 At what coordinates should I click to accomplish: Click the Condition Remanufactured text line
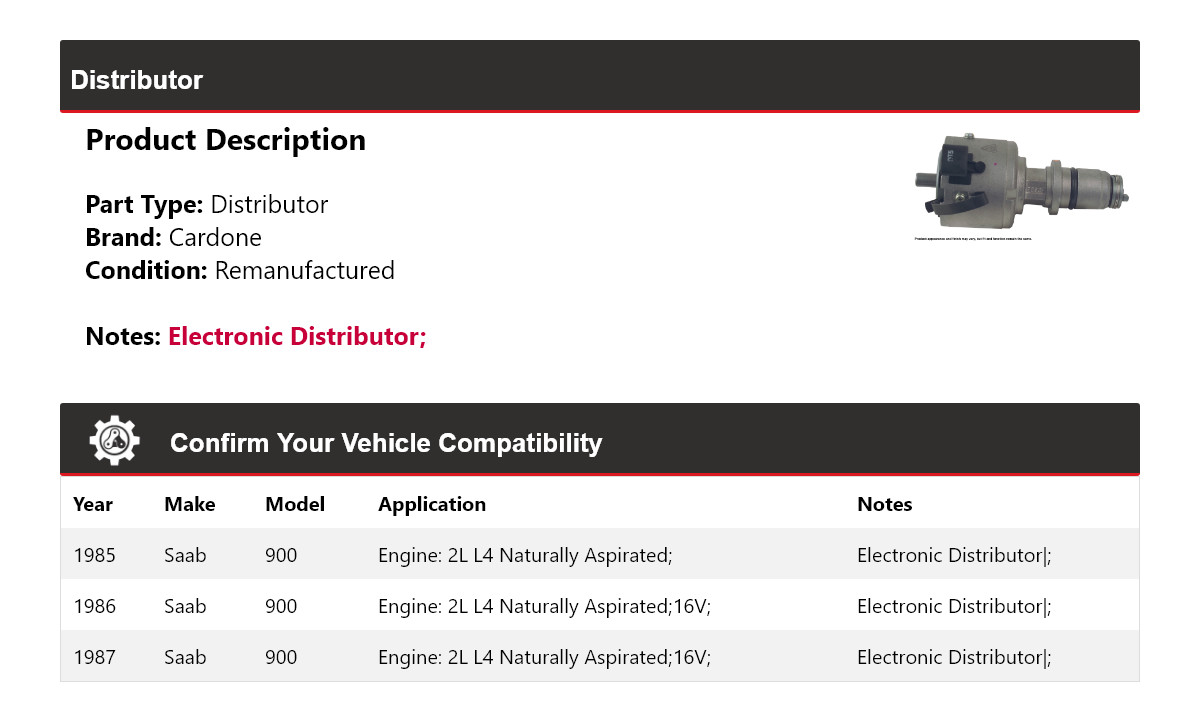point(240,271)
